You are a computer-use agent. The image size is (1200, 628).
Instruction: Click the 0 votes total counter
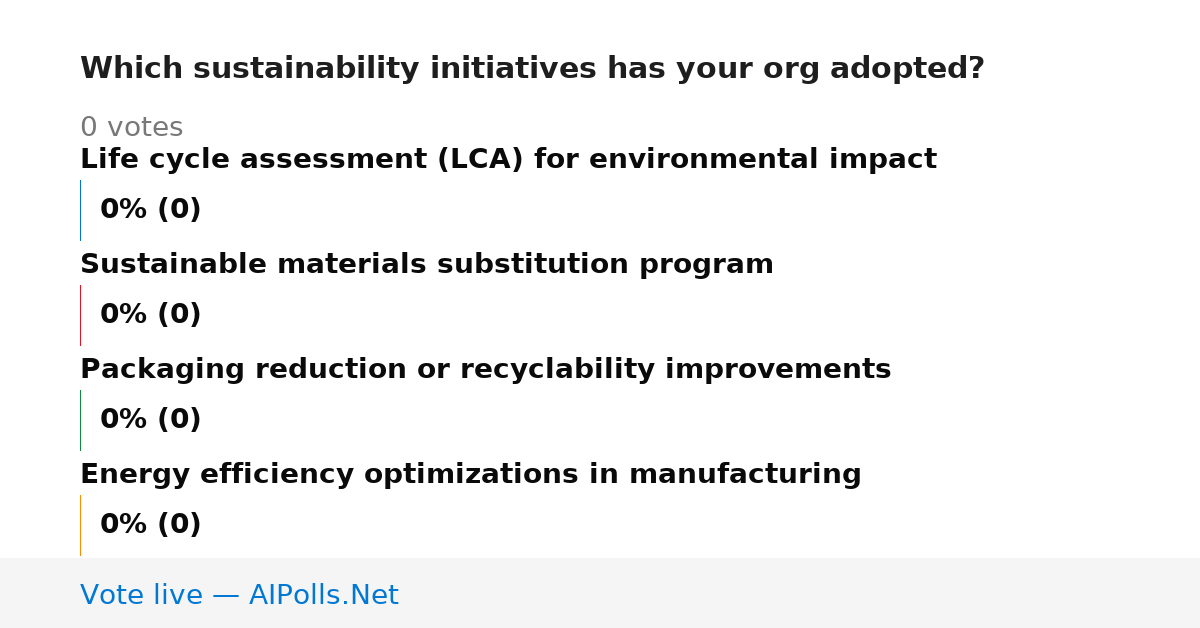131,128
